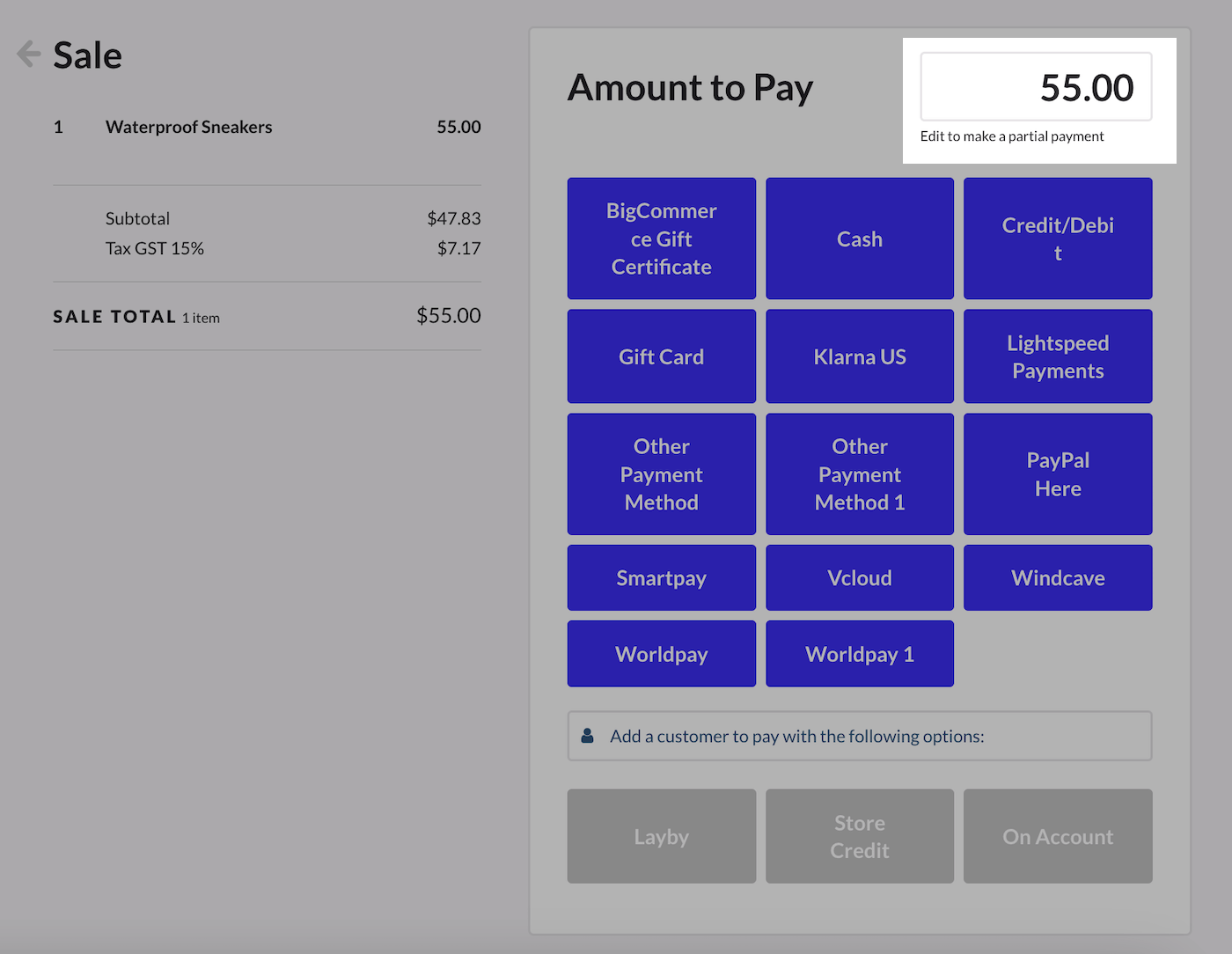Click the Sale heading
1232x954 pixels.
point(87,55)
